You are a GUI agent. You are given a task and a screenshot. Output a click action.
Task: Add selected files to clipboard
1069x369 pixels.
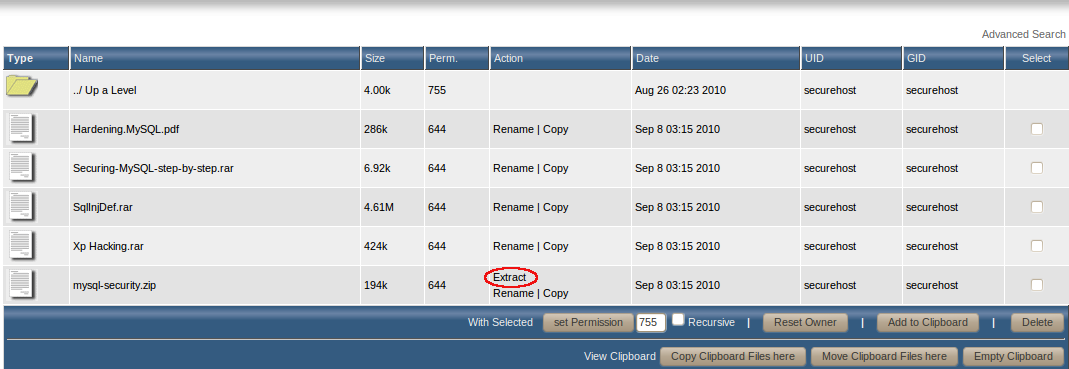pyautogui.click(x=927, y=323)
